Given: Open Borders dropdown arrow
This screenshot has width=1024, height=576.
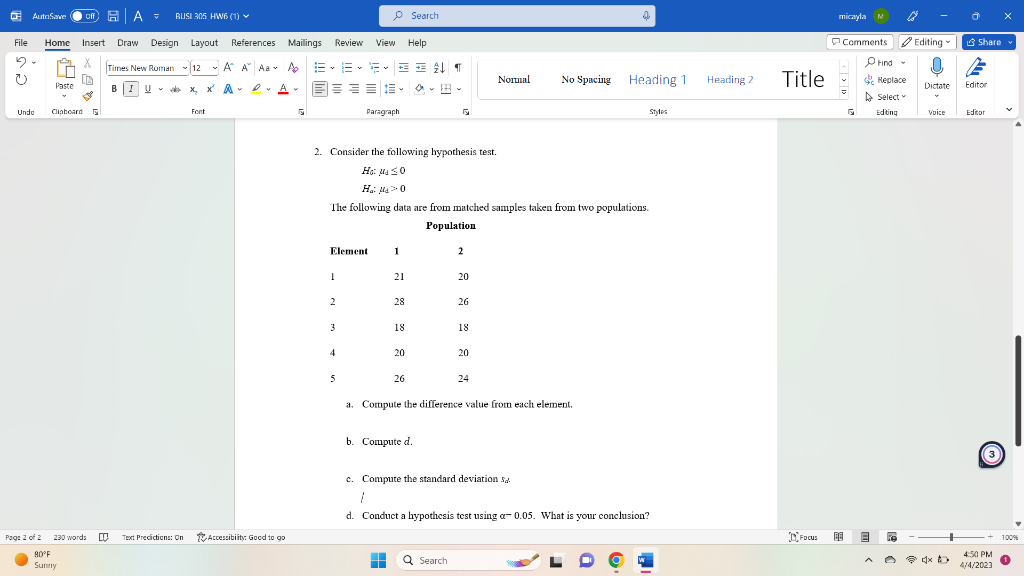Looking at the screenshot, I should (459, 89).
